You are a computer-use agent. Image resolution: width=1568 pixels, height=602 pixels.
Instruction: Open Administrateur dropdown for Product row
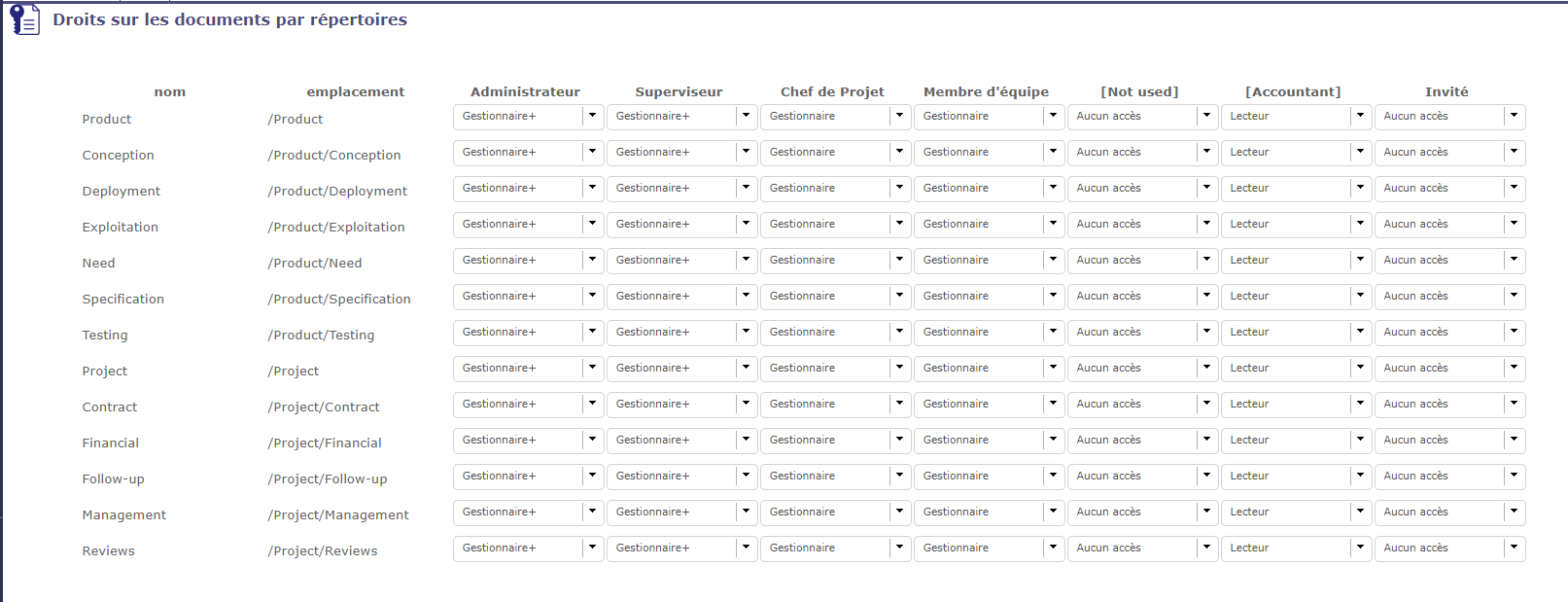(x=528, y=117)
